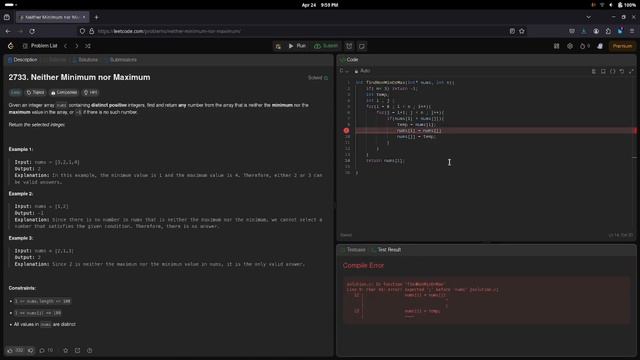Image resolution: width=640 pixels, height=360 pixels.
Task: Open the system battery status menu
Action: pos(627,5)
